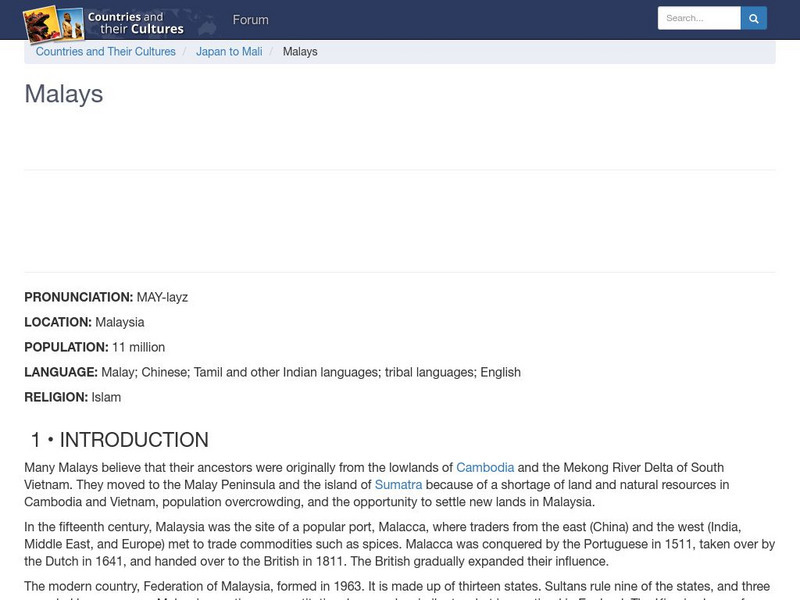Screen dimensions: 800x600
Task: Click the 1 • INTRODUCTION section heading
Action: pyautogui.click(x=120, y=440)
